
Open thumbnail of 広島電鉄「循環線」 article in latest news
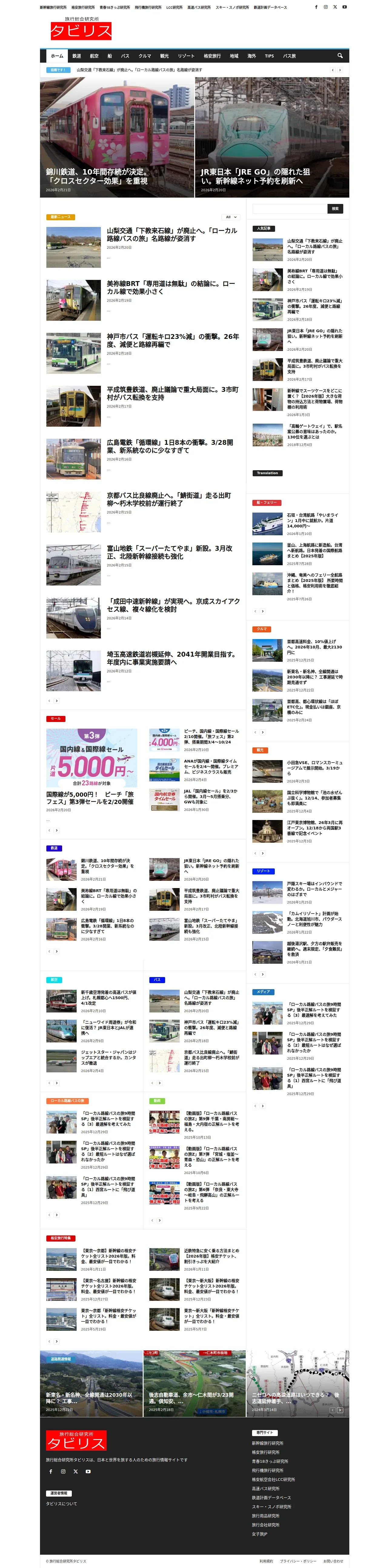pos(73,459)
